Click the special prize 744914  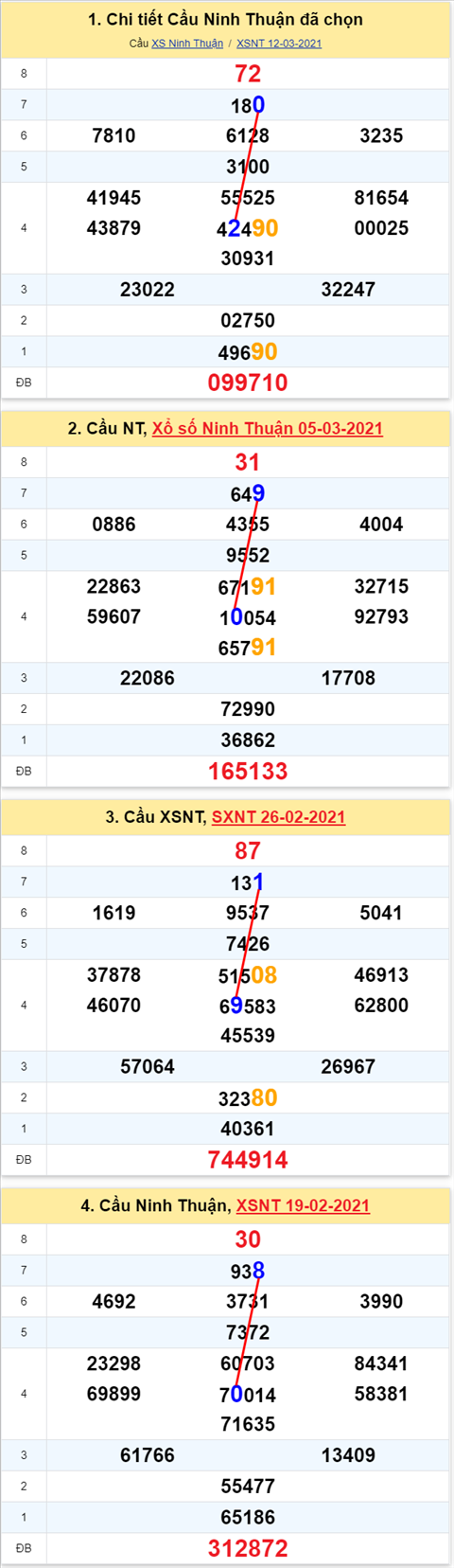click(x=248, y=1160)
